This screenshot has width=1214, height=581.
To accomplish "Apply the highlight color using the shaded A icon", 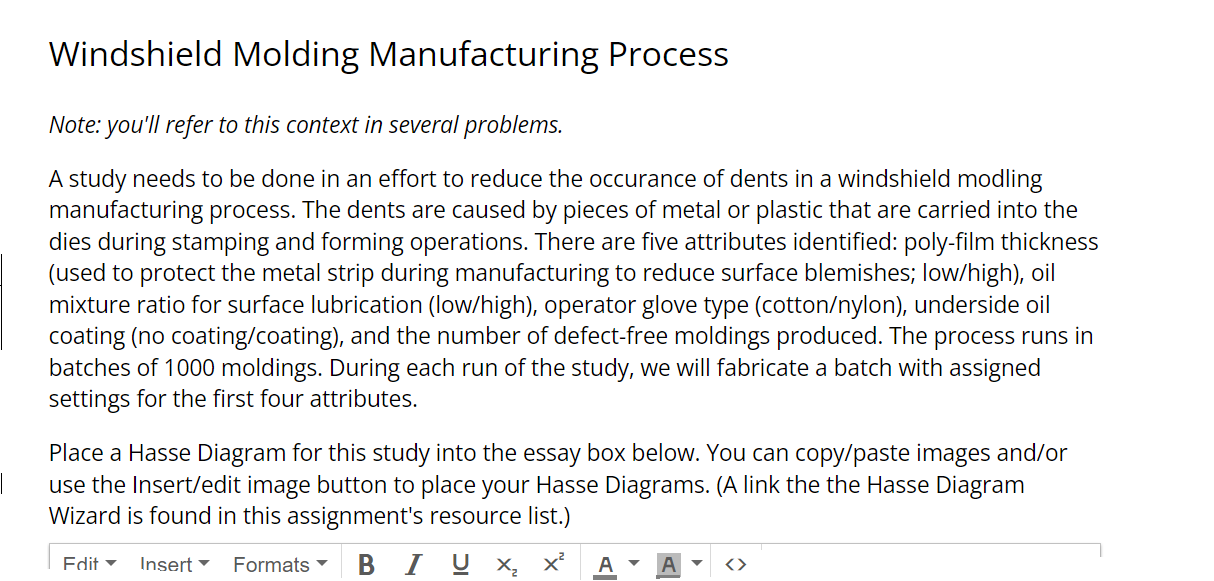I will tap(667, 562).
